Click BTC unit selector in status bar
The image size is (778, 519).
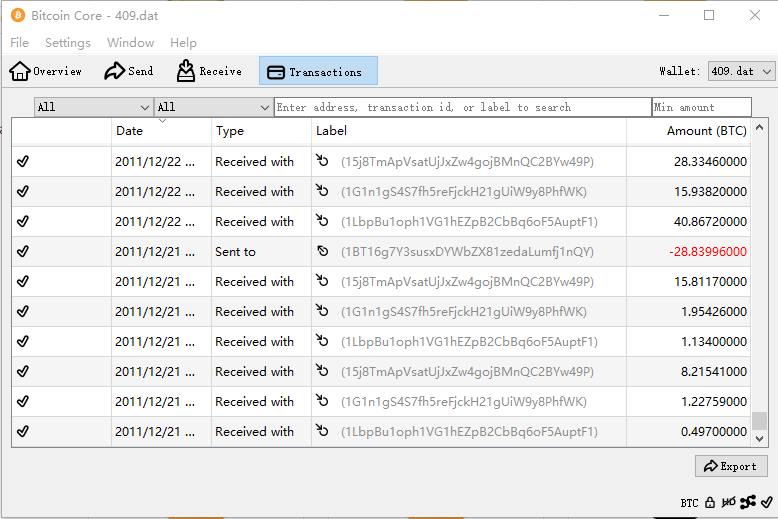[689, 503]
